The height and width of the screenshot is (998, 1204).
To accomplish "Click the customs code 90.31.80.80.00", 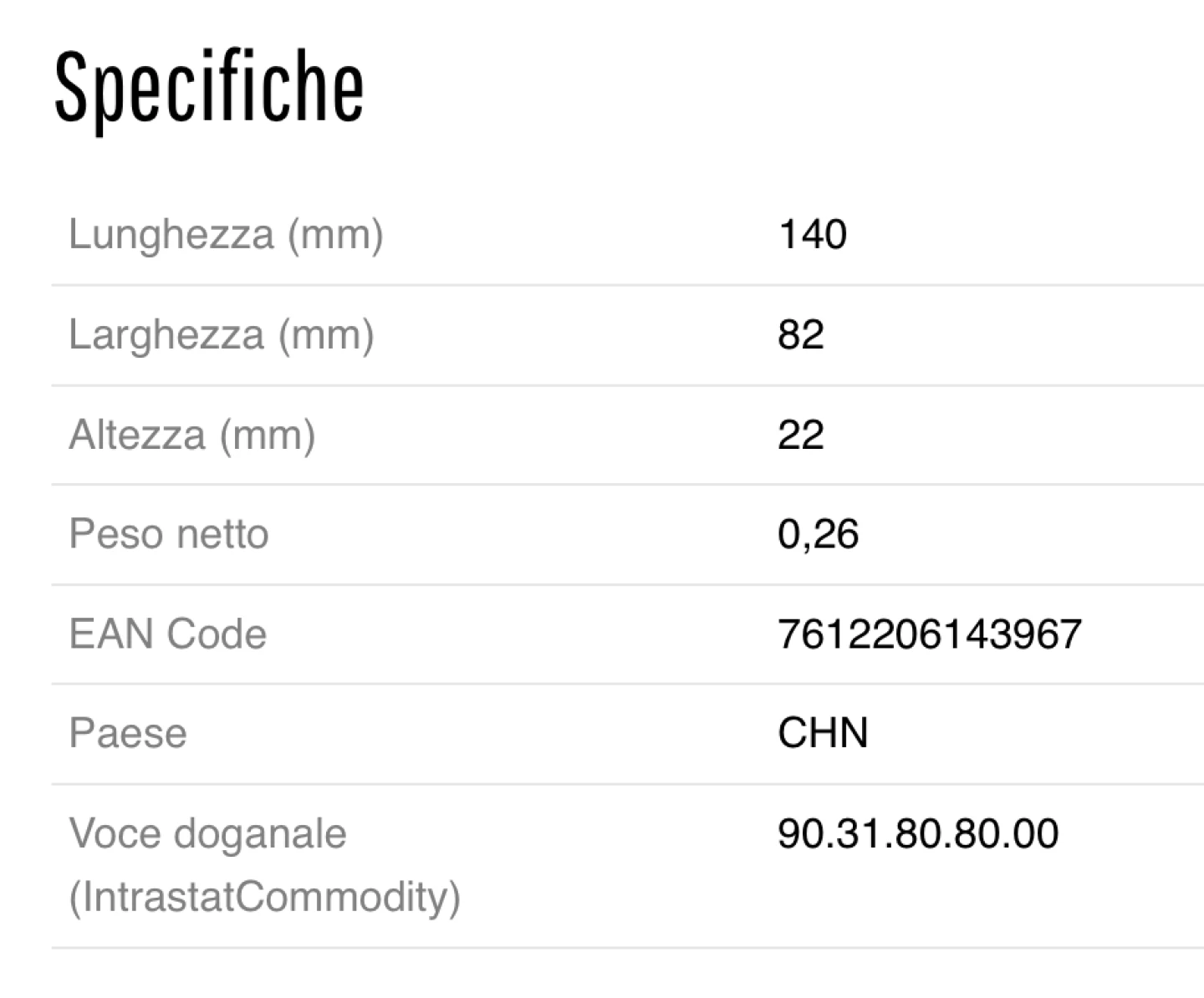I will [918, 833].
